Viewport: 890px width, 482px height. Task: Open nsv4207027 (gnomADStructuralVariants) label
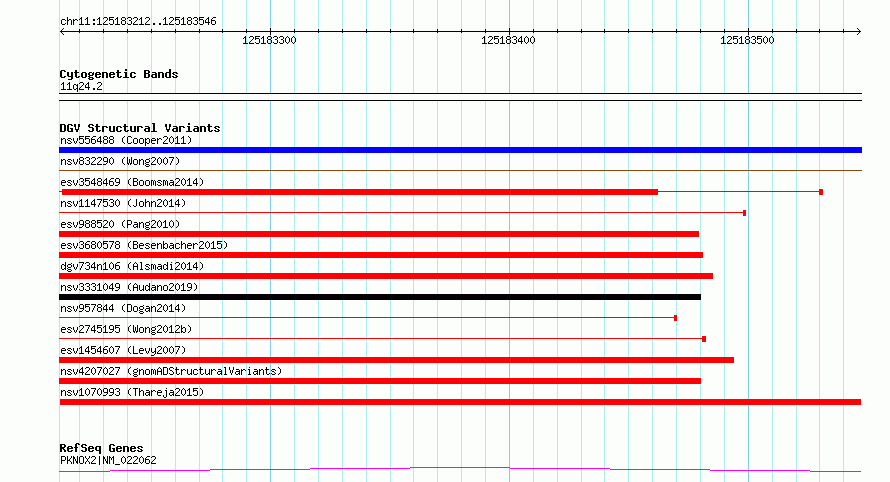click(x=171, y=371)
